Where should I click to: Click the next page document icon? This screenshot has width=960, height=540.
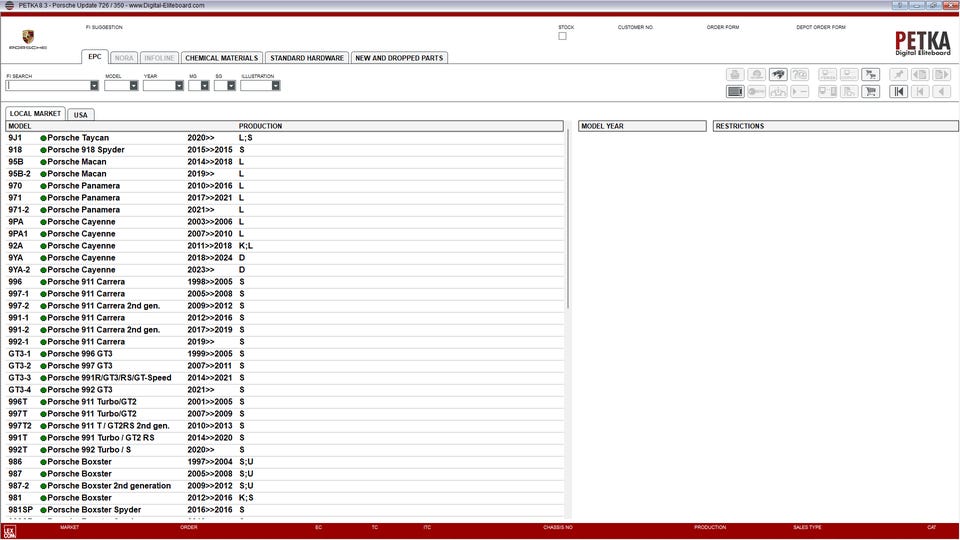[x=942, y=74]
